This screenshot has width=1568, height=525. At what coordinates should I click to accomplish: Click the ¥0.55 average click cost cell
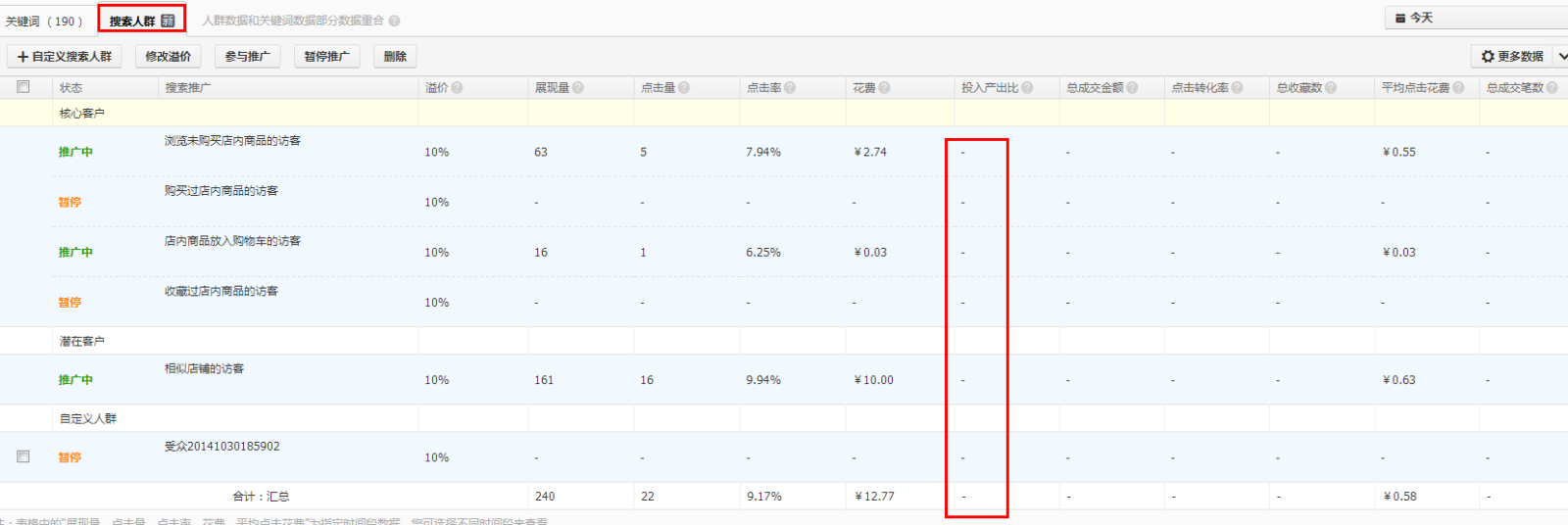coord(1399,152)
